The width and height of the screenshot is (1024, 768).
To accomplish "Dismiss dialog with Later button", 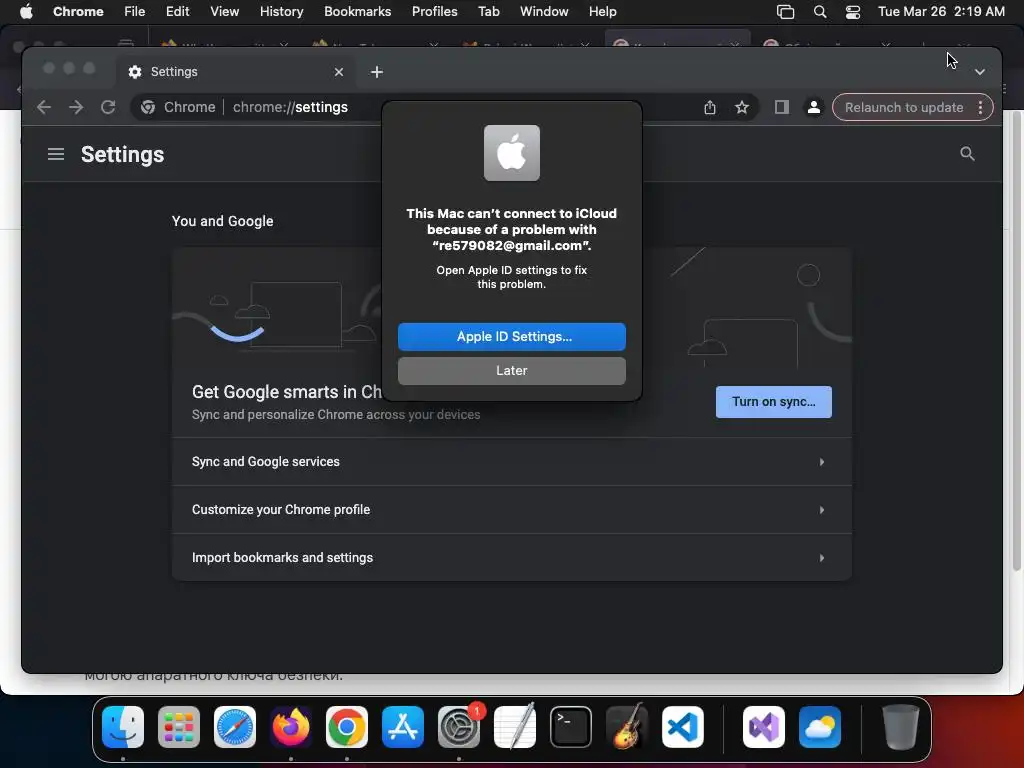I will [x=511, y=371].
